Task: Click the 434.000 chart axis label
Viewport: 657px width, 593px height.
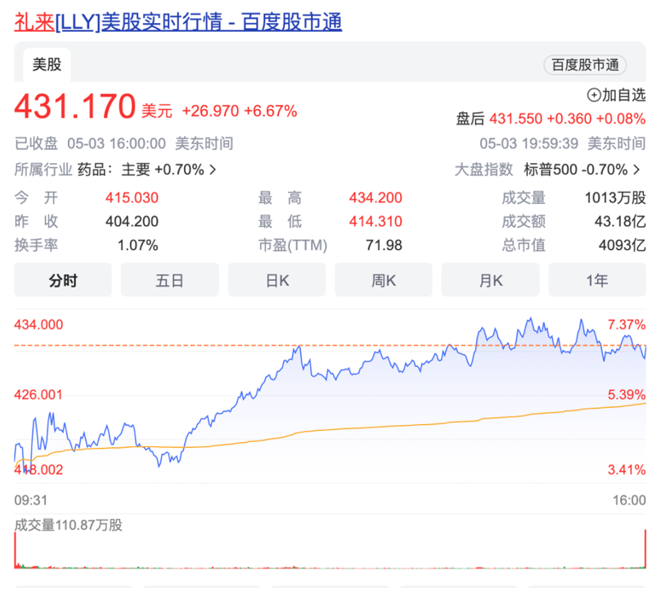Action: (x=39, y=324)
